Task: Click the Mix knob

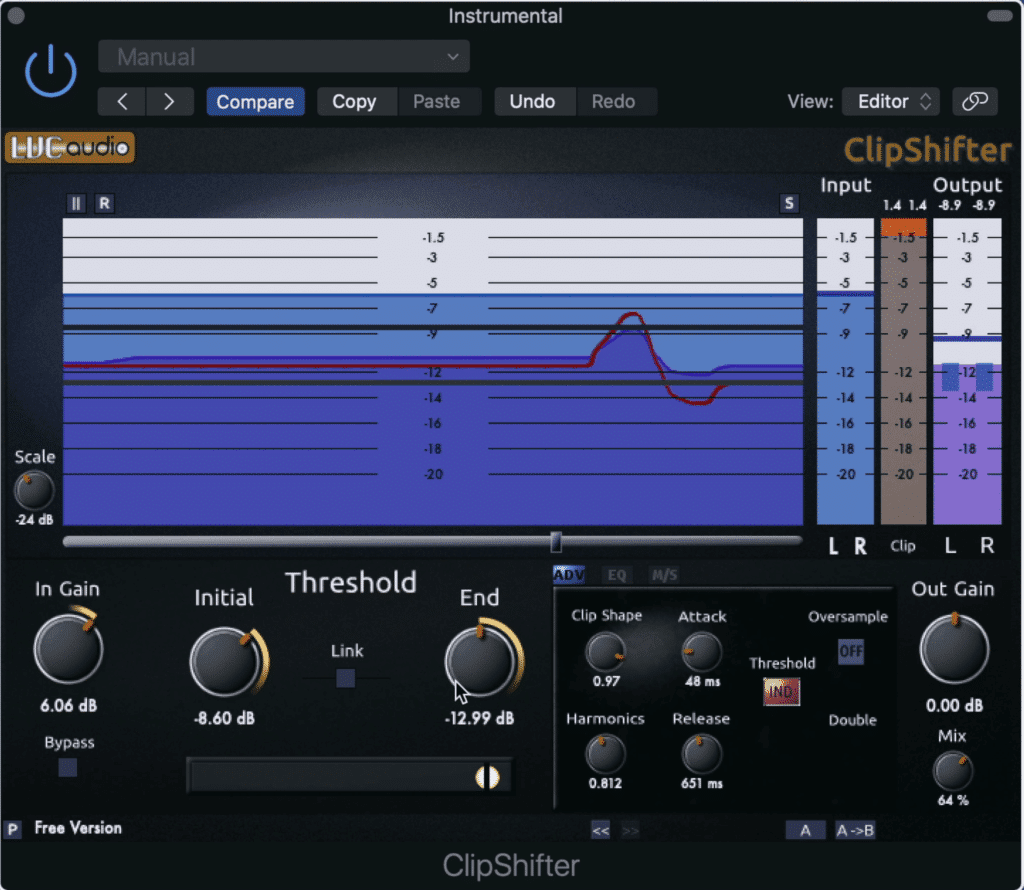Action: (x=953, y=771)
